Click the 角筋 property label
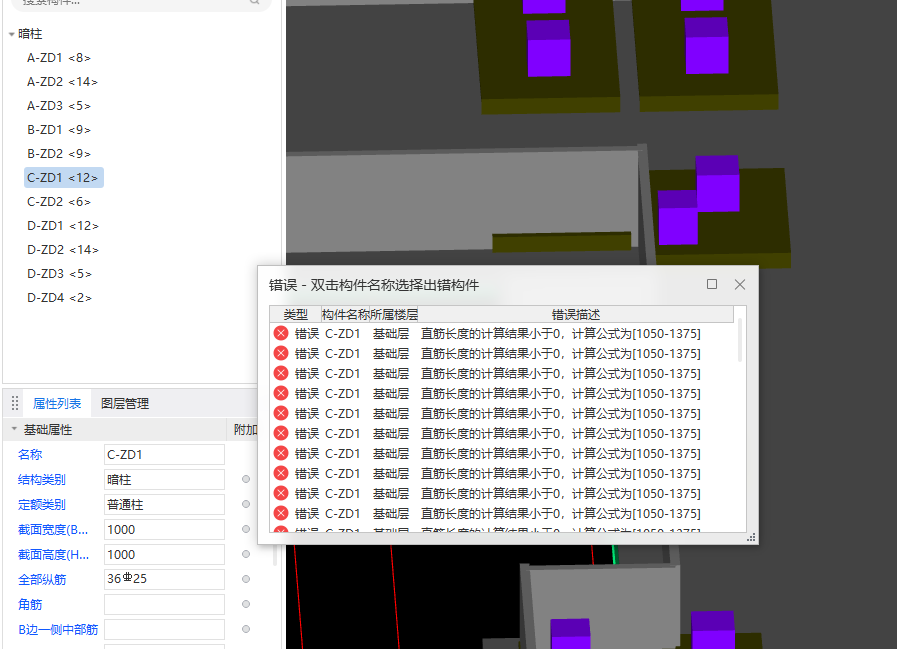 coord(30,605)
